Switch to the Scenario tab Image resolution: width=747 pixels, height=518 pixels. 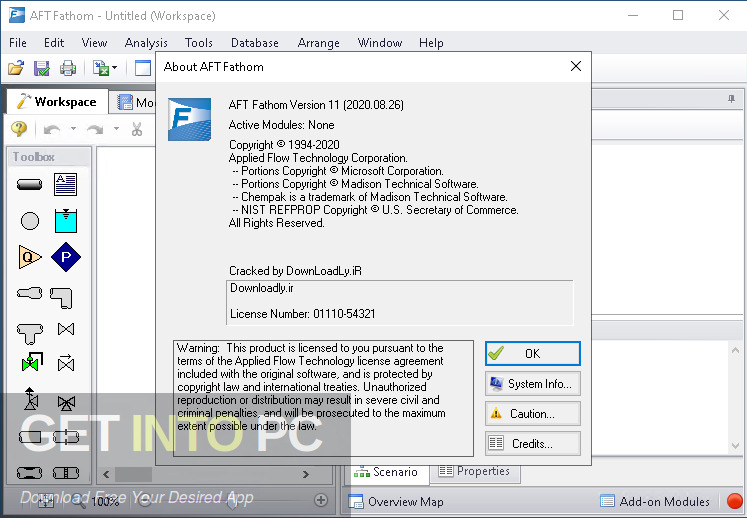(x=386, y=472)
